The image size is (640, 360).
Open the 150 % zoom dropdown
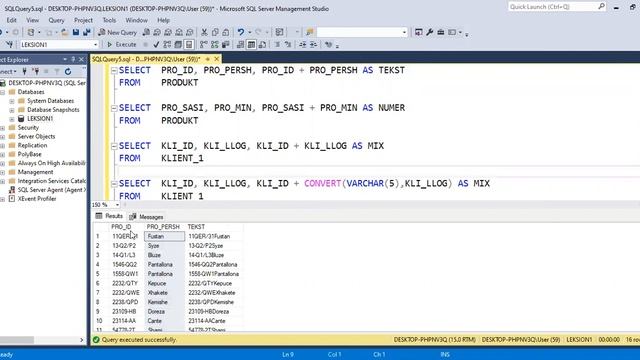click(117, 204)
